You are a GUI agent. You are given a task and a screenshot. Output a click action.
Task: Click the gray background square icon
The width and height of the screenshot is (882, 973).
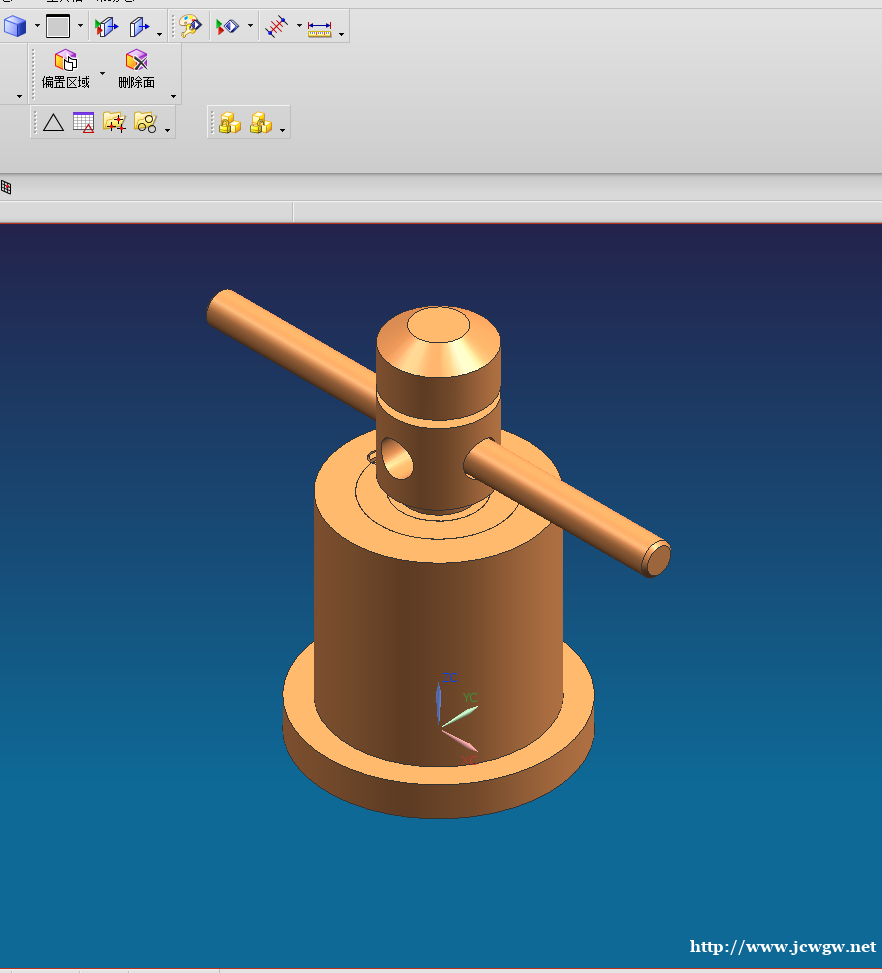pyautogui.click(x=58, y=27)
